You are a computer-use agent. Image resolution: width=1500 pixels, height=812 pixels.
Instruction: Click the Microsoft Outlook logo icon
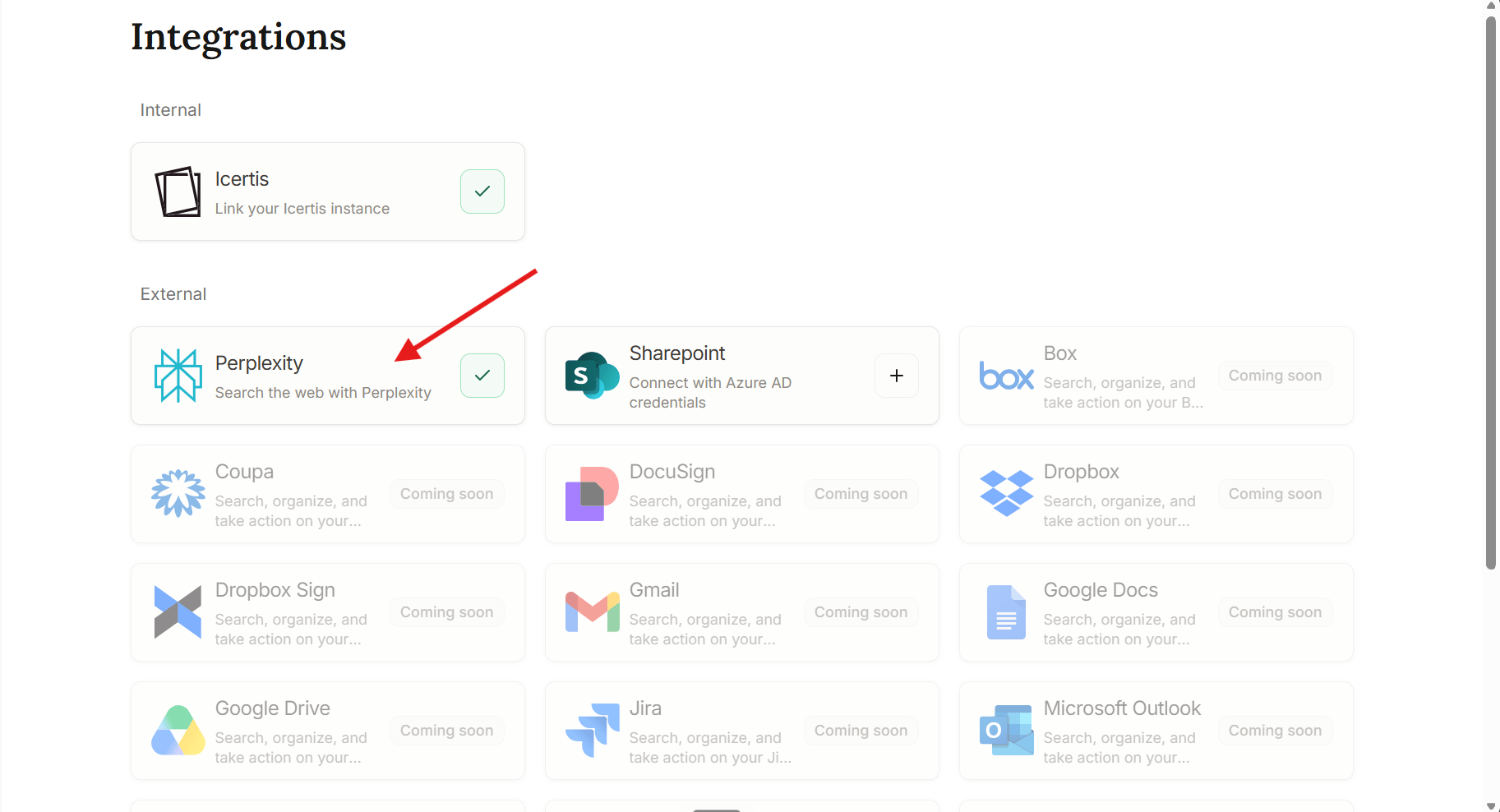(1006, 731)
